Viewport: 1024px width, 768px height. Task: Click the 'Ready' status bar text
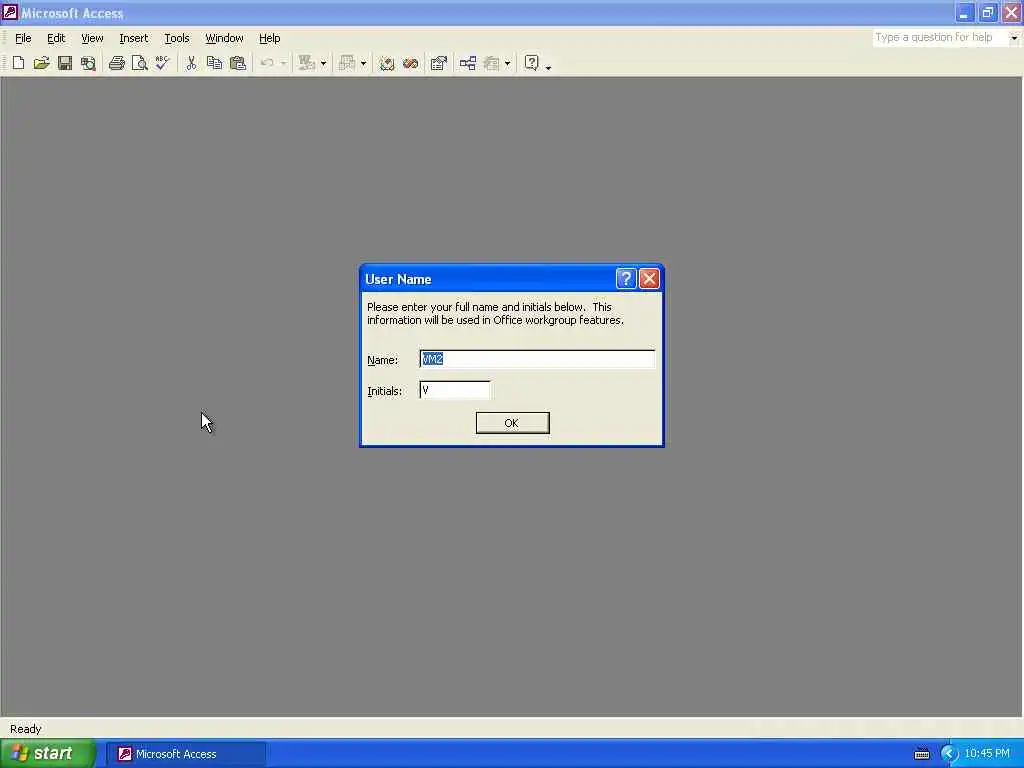pos(25,729)
